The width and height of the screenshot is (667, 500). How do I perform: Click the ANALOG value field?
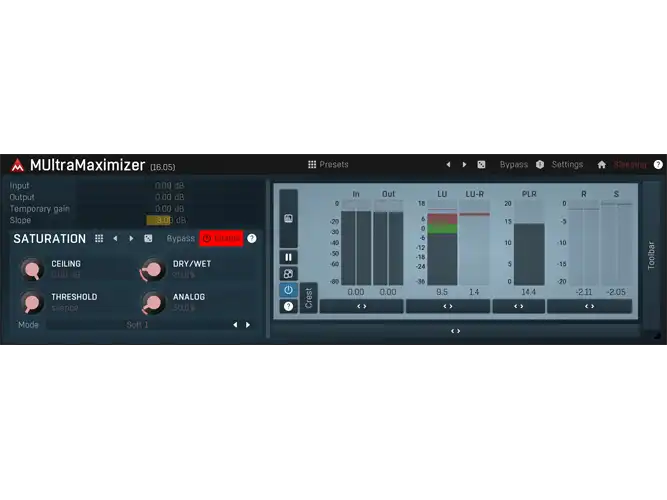click(184, 308)
